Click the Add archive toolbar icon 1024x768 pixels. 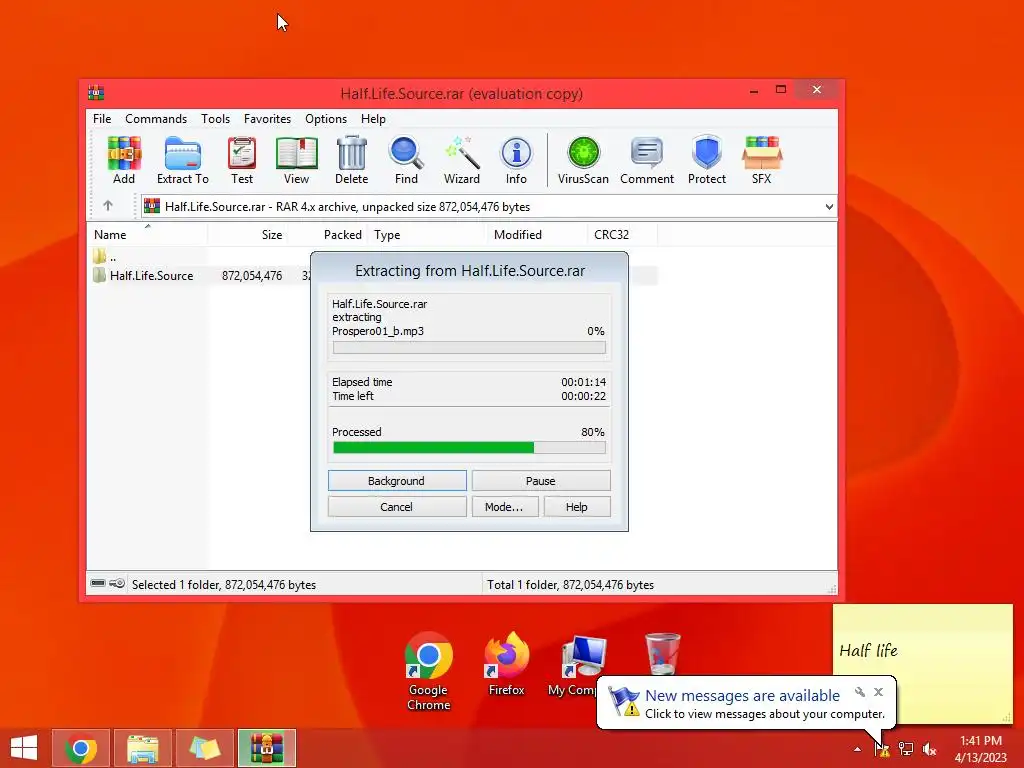pos(123,160)
